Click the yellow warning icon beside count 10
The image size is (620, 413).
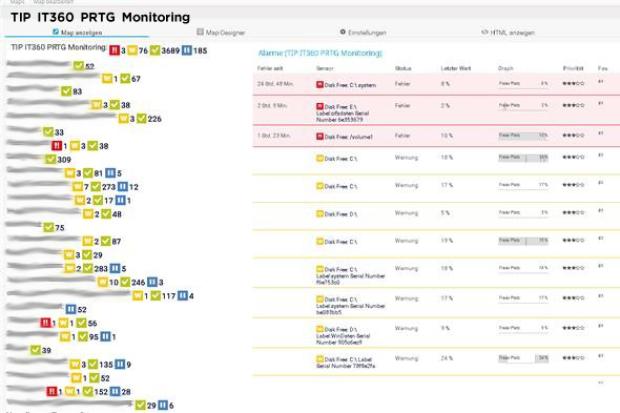[103, 282]
